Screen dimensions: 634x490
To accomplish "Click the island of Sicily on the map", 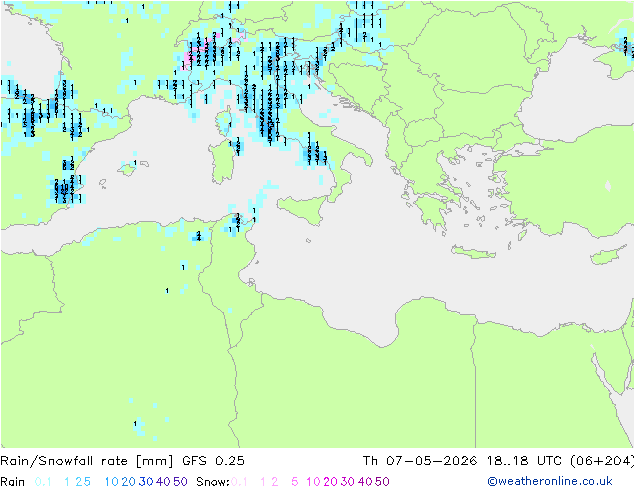I will [x=304, y=209].
